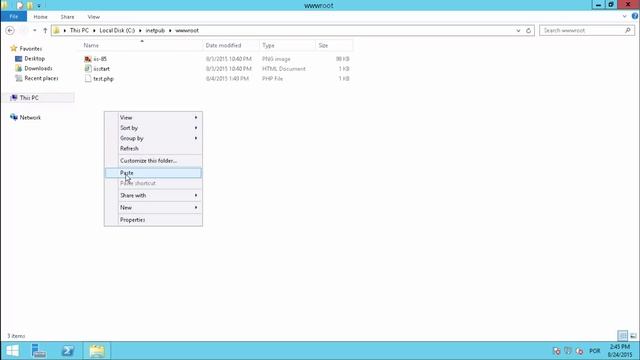Choose Properties in the context menu
Image resolution: width=640 pixels, height=360 pixels.
[153, 220]
